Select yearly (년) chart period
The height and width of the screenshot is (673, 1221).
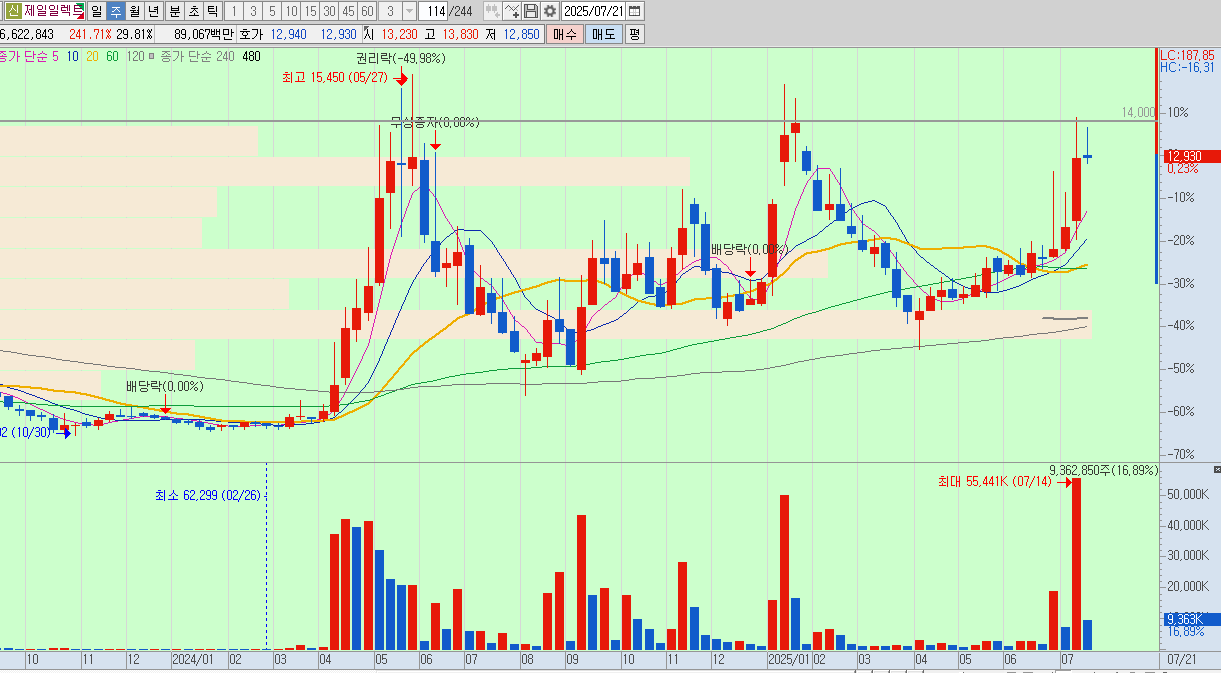(153, 11)
